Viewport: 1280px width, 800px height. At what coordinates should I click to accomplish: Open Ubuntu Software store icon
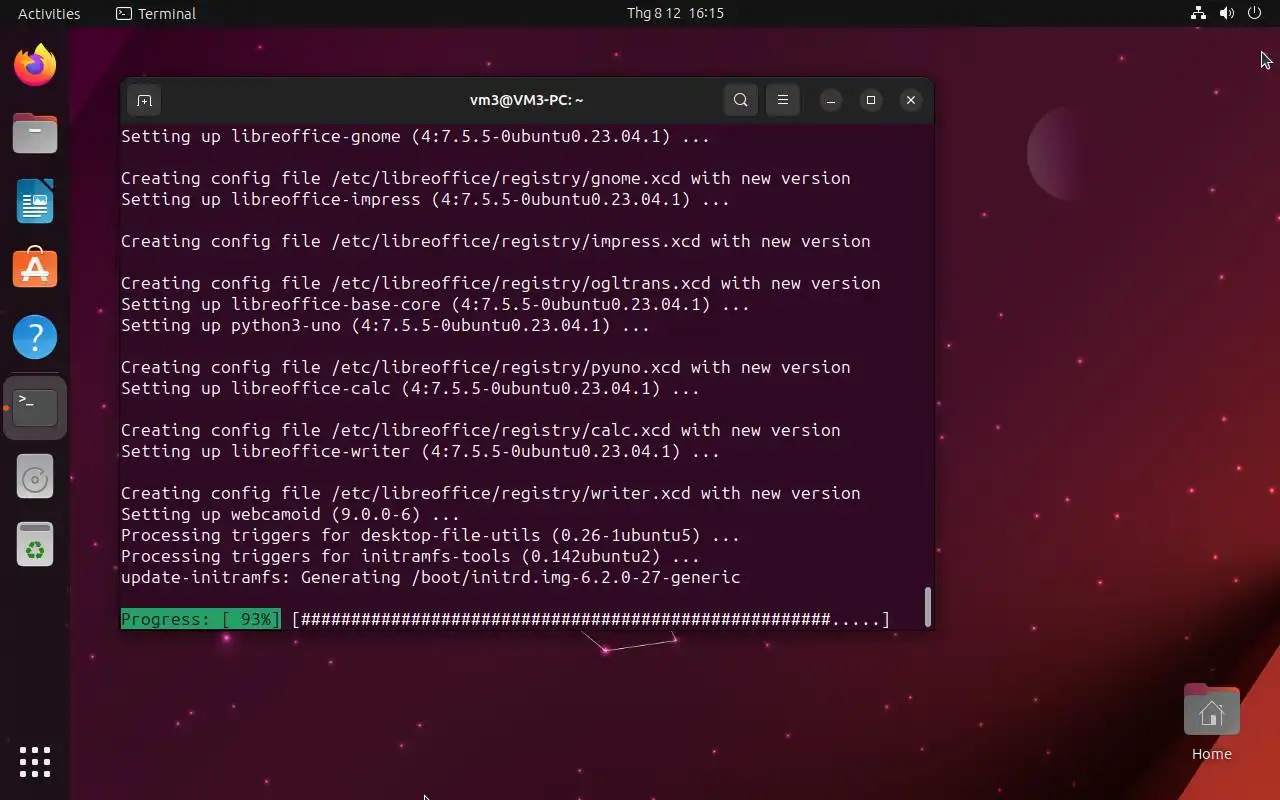(x=35, y=269)
